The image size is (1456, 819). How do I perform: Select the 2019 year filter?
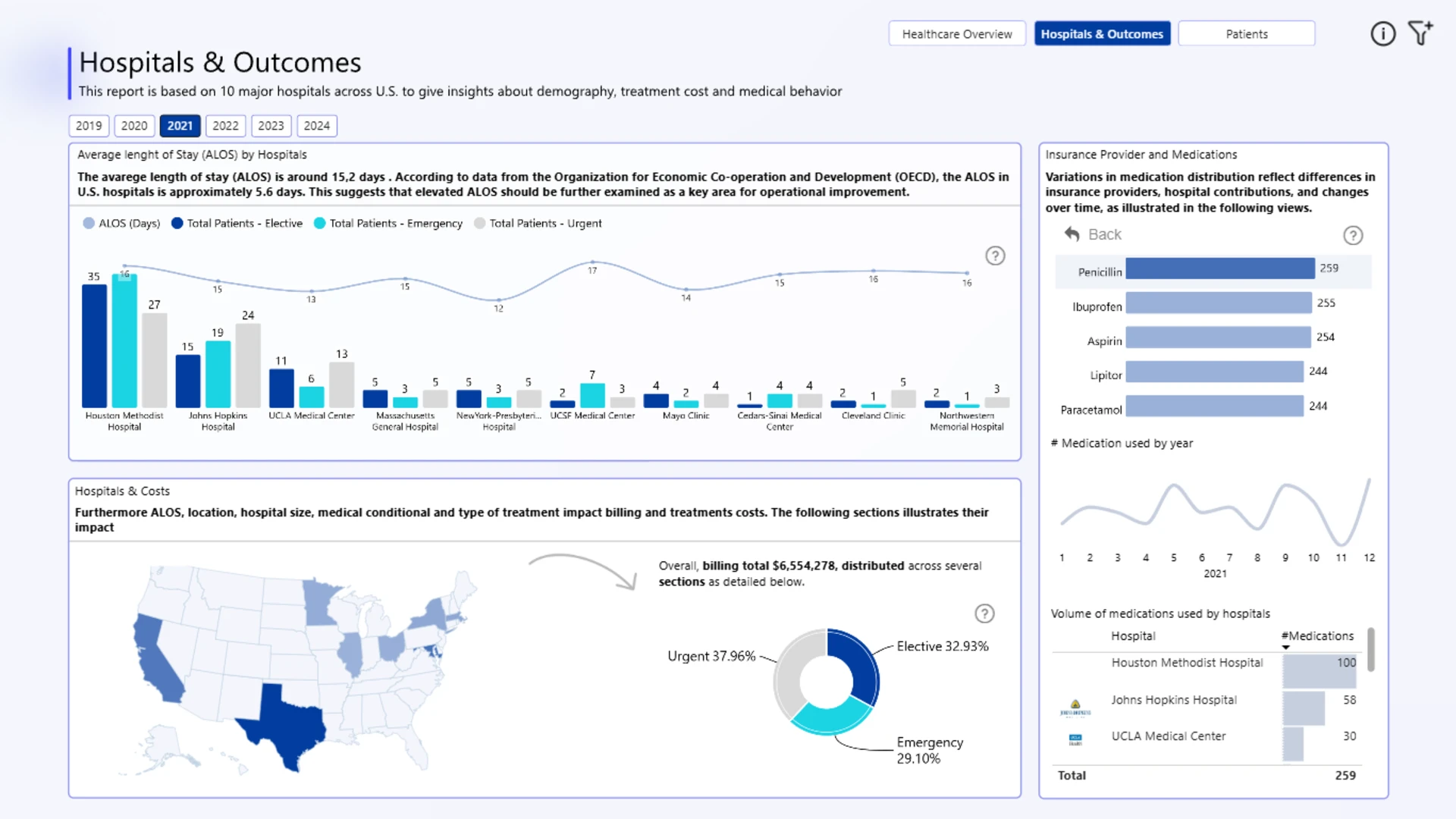[89, 126]
